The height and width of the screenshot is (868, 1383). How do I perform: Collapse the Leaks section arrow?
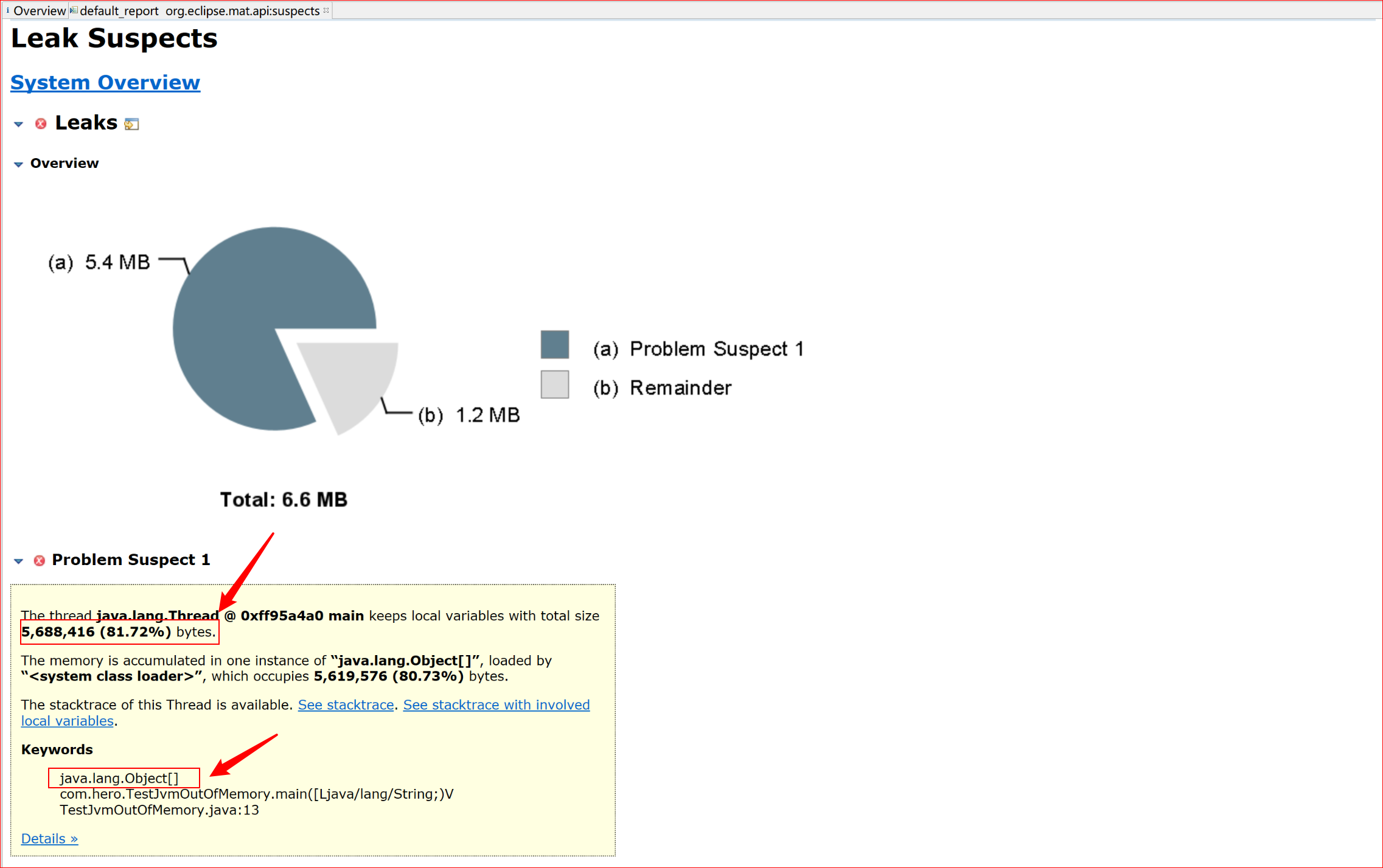(18, 124)
